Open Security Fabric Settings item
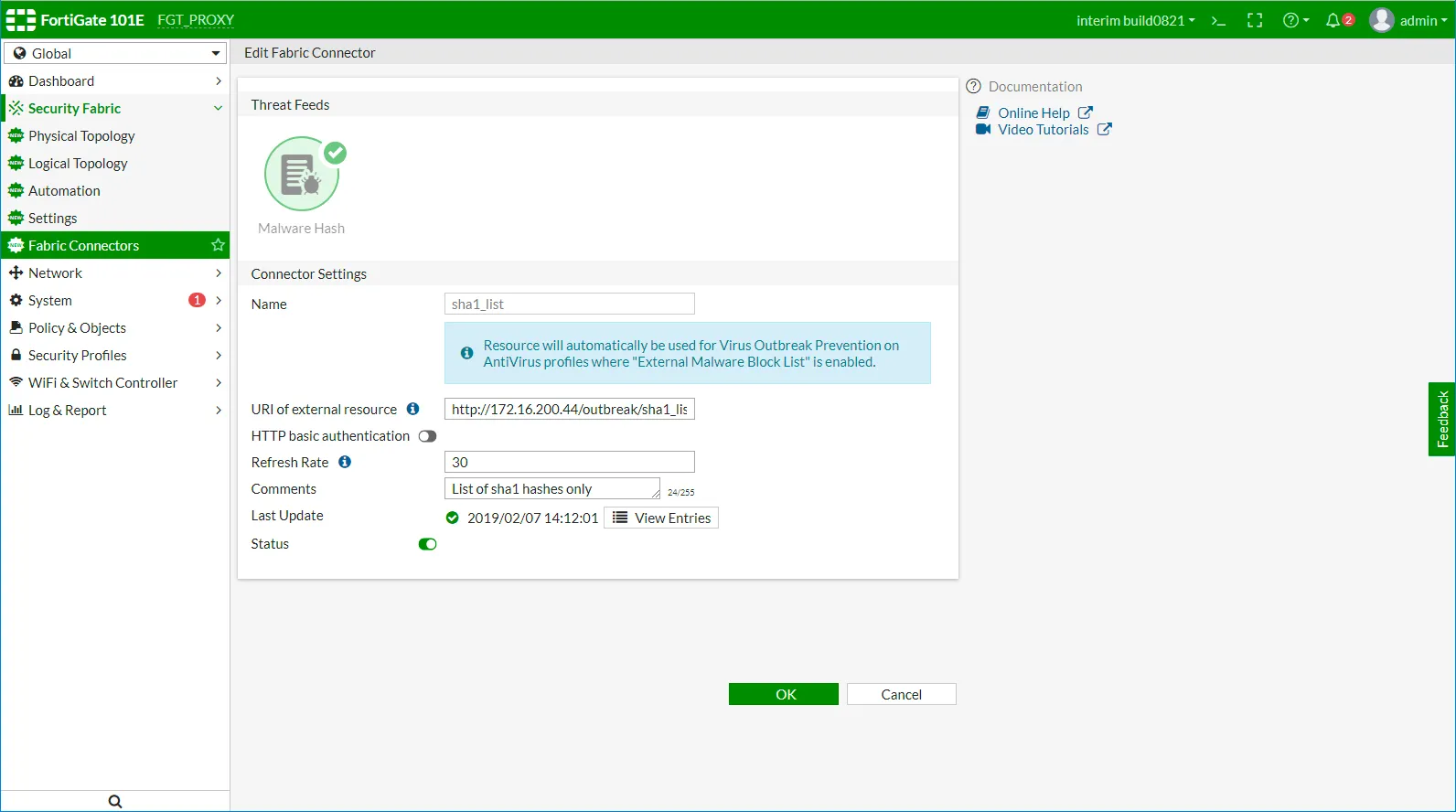Image resolution: width=1456 pixels, height=812 pixels. point(115,218)
